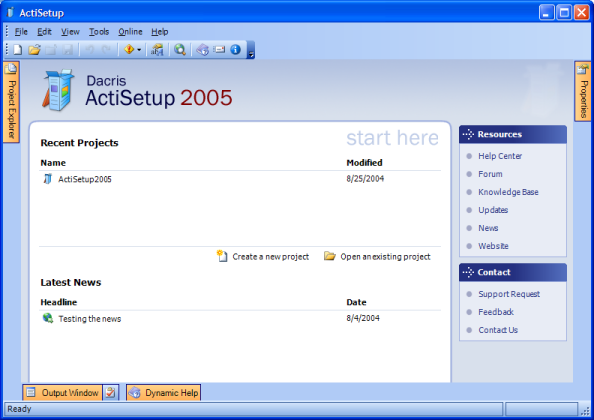The height and width of the screenshot is (420, 594).
Task: Click the globe with magnifier search icon
Action: (180, 50)
